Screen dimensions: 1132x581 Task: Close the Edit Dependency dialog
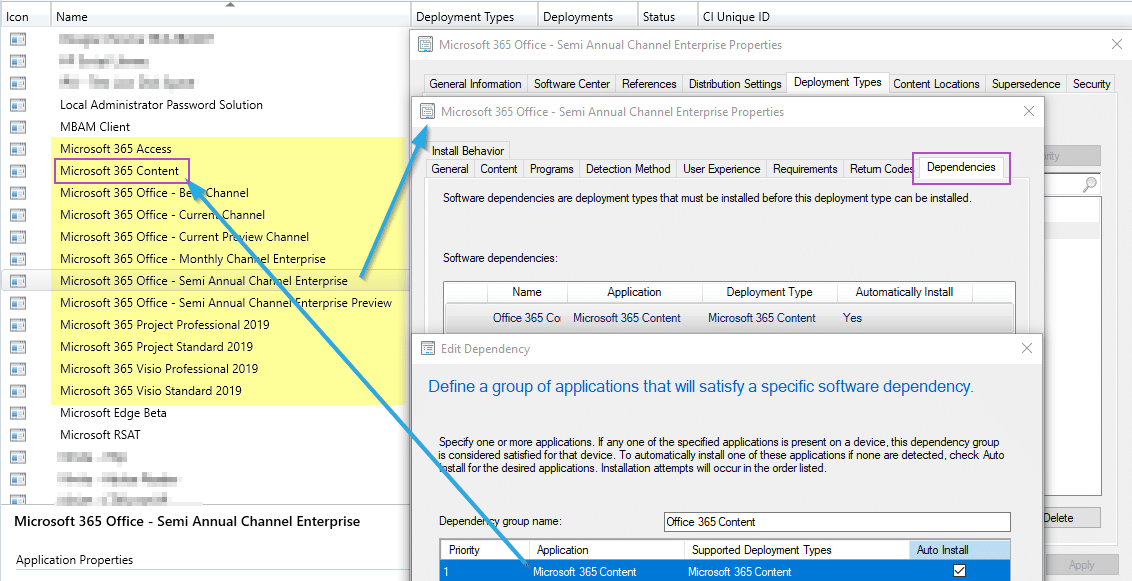(1026, 349)
